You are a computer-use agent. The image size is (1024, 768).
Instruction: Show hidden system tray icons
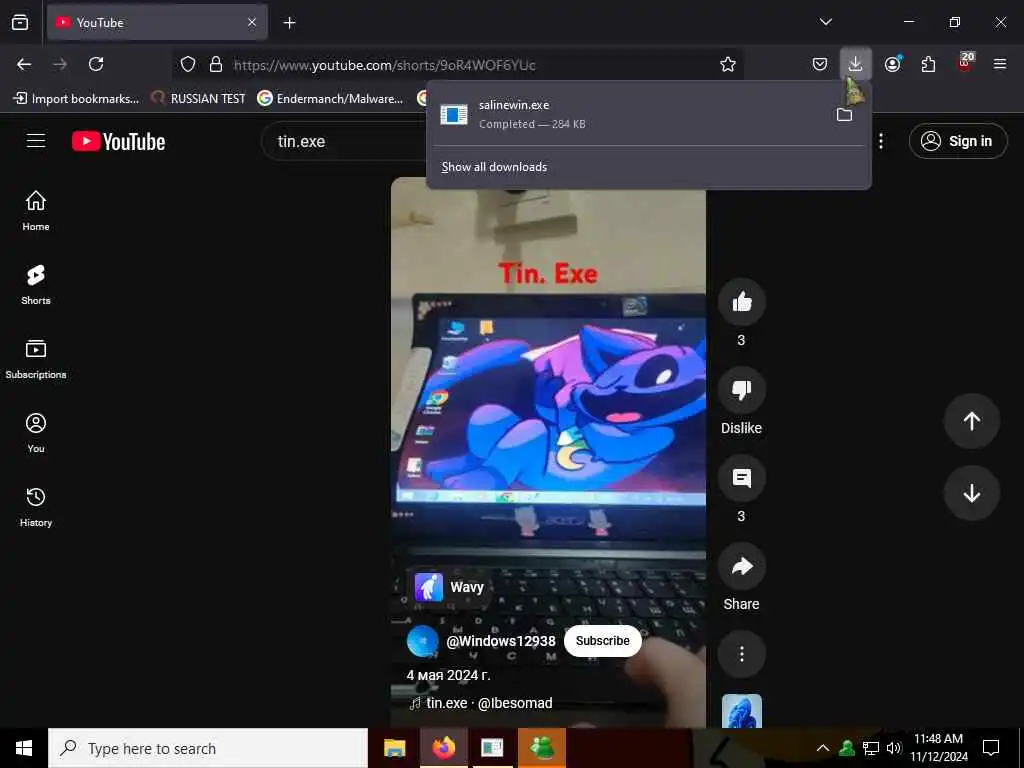click(x=823, y=748)
